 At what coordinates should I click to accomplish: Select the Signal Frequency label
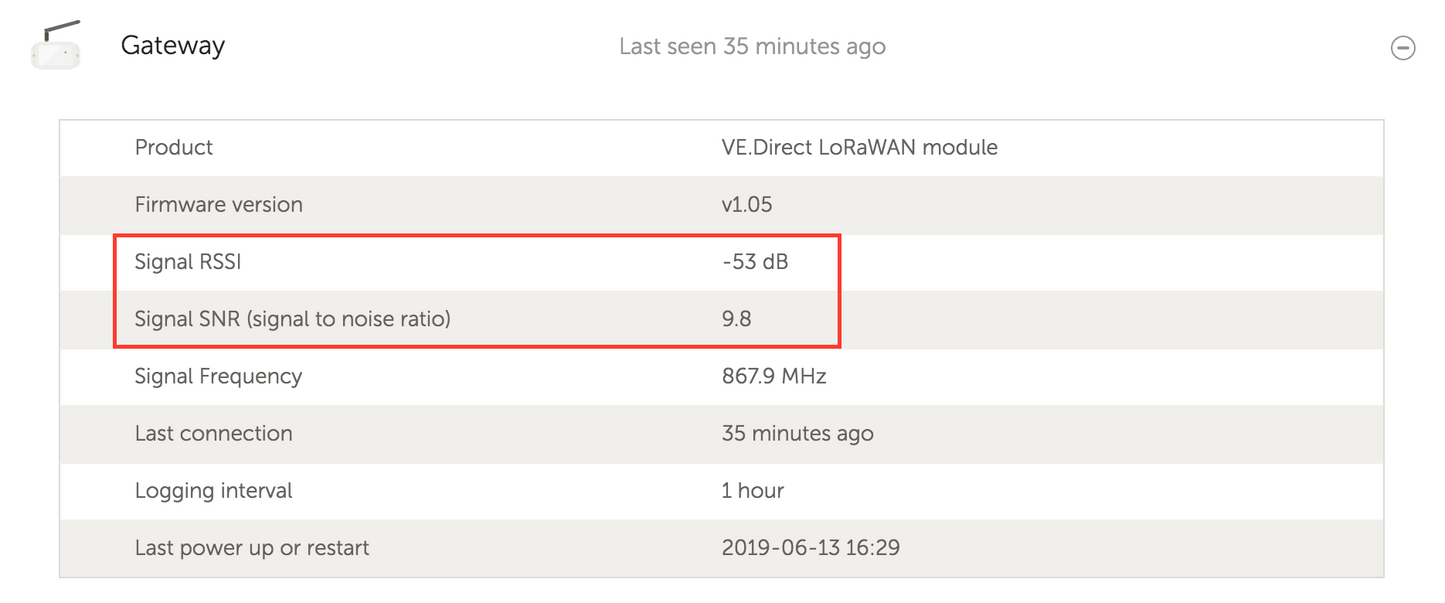coord(218,377)
